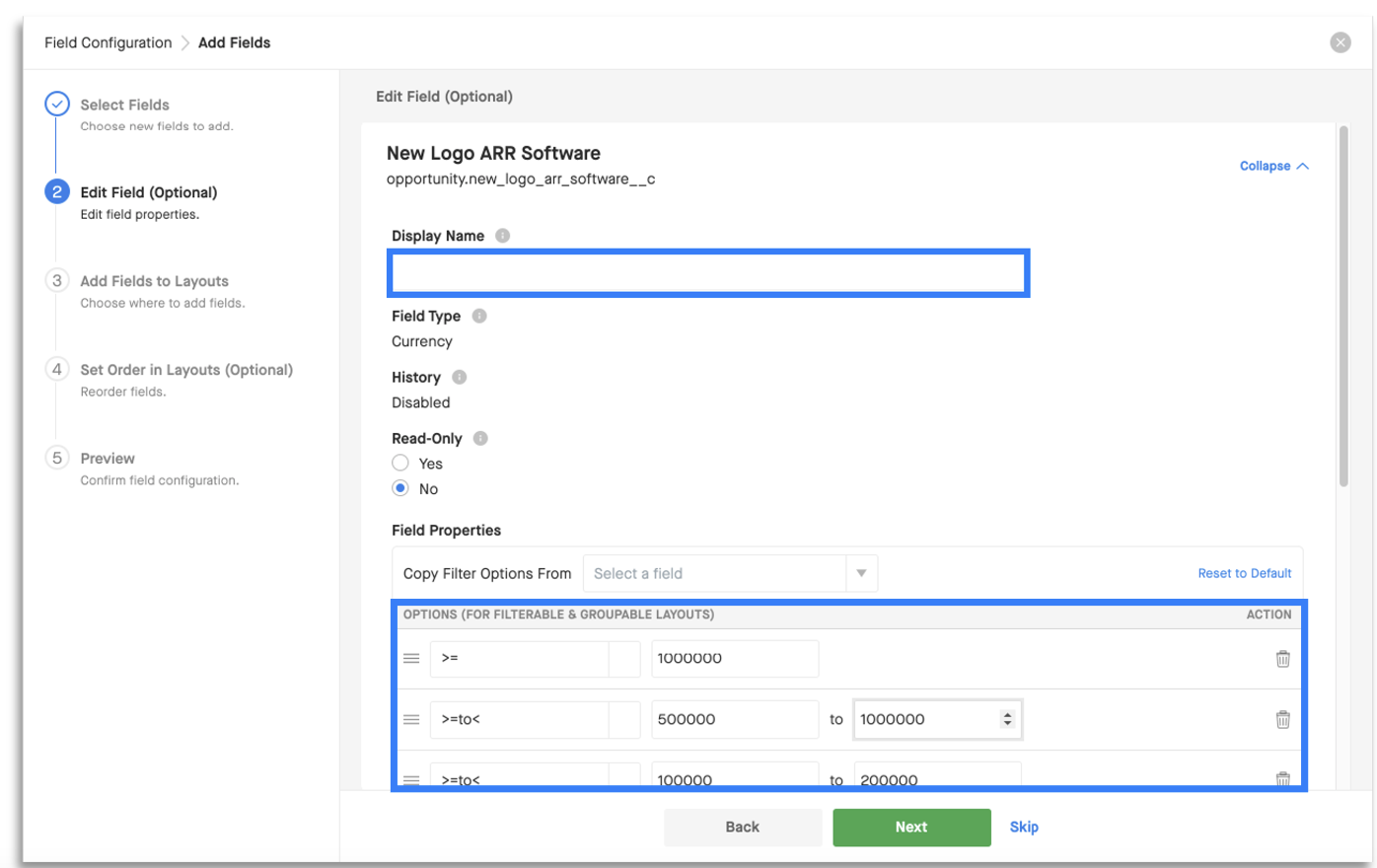The width and height of the screenshot is (1377, 868).
Task: Click the green Next button
Action: pos(911,828)
